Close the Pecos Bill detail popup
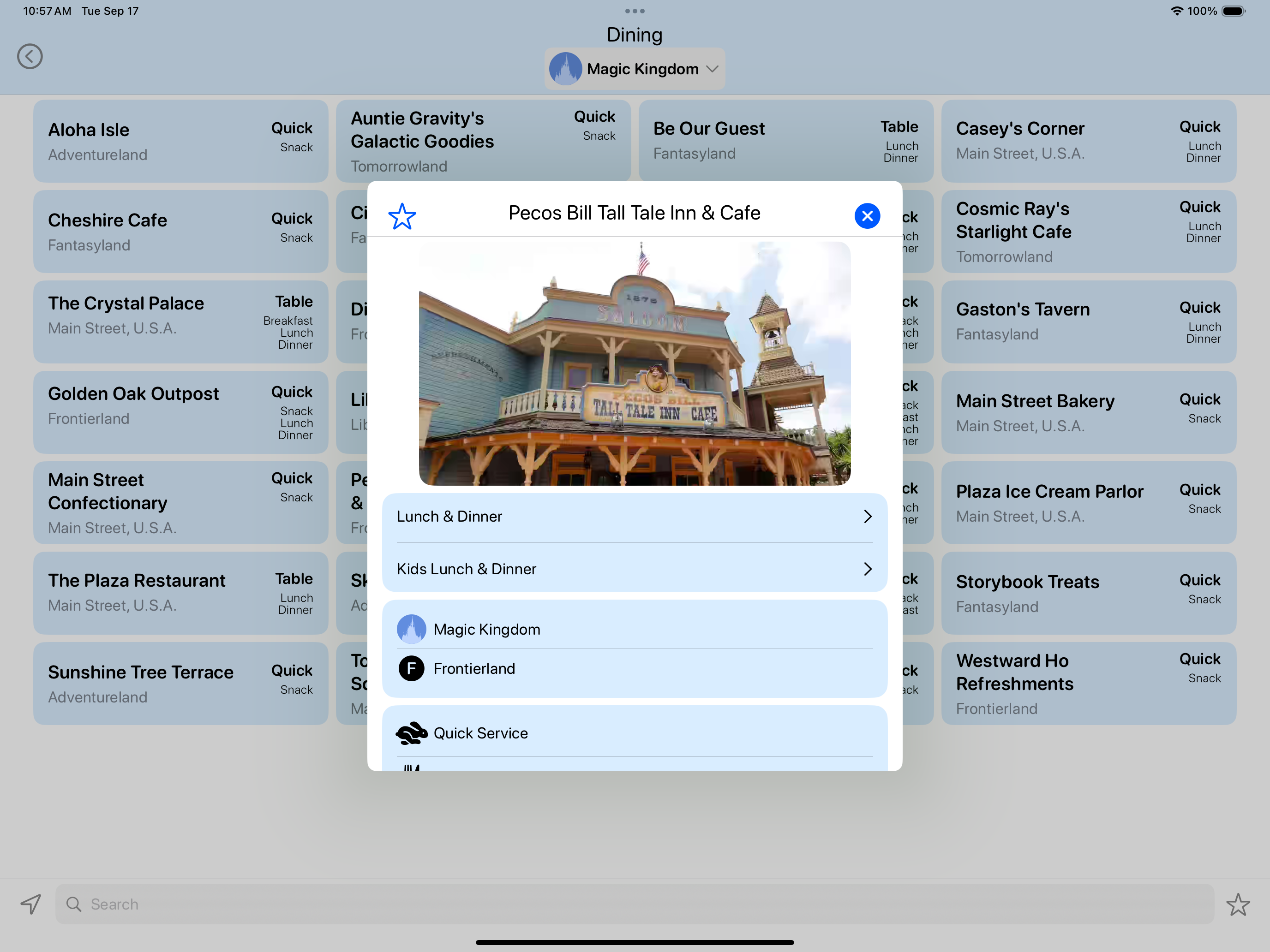Viewport: 1270px width, 952px height. tap(867, 216)
